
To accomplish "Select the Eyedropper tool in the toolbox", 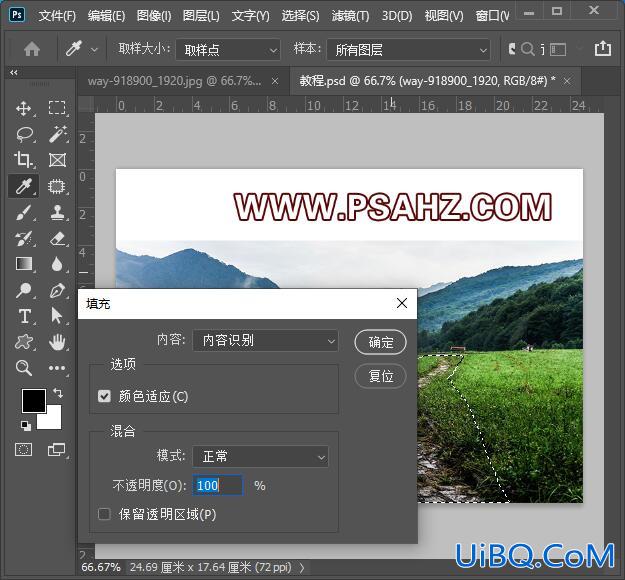I will point(24,186).
